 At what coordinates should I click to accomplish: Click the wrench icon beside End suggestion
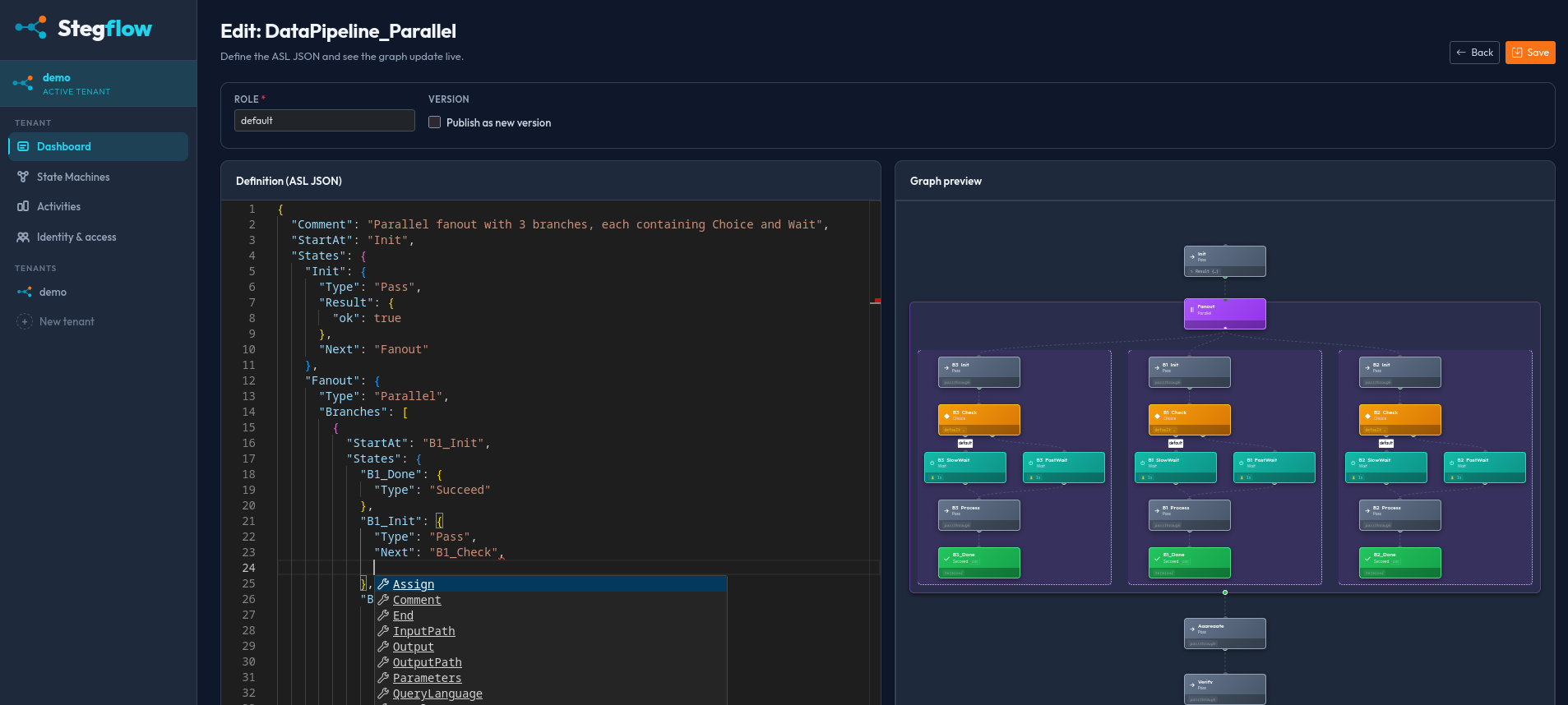pos(383,615)
